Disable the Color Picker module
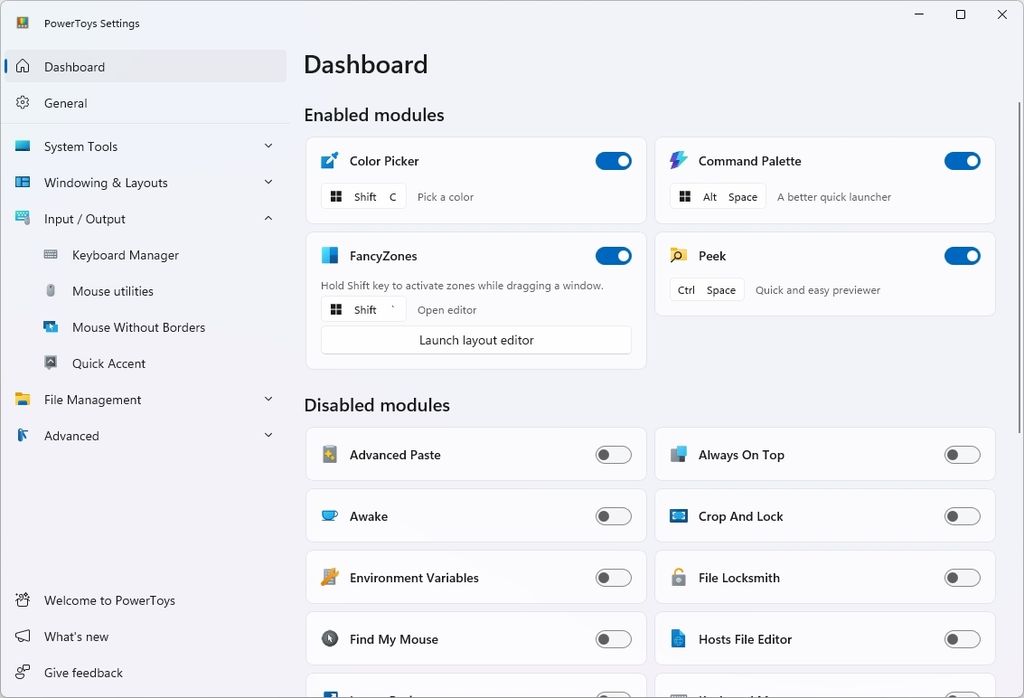 point(613,160)
